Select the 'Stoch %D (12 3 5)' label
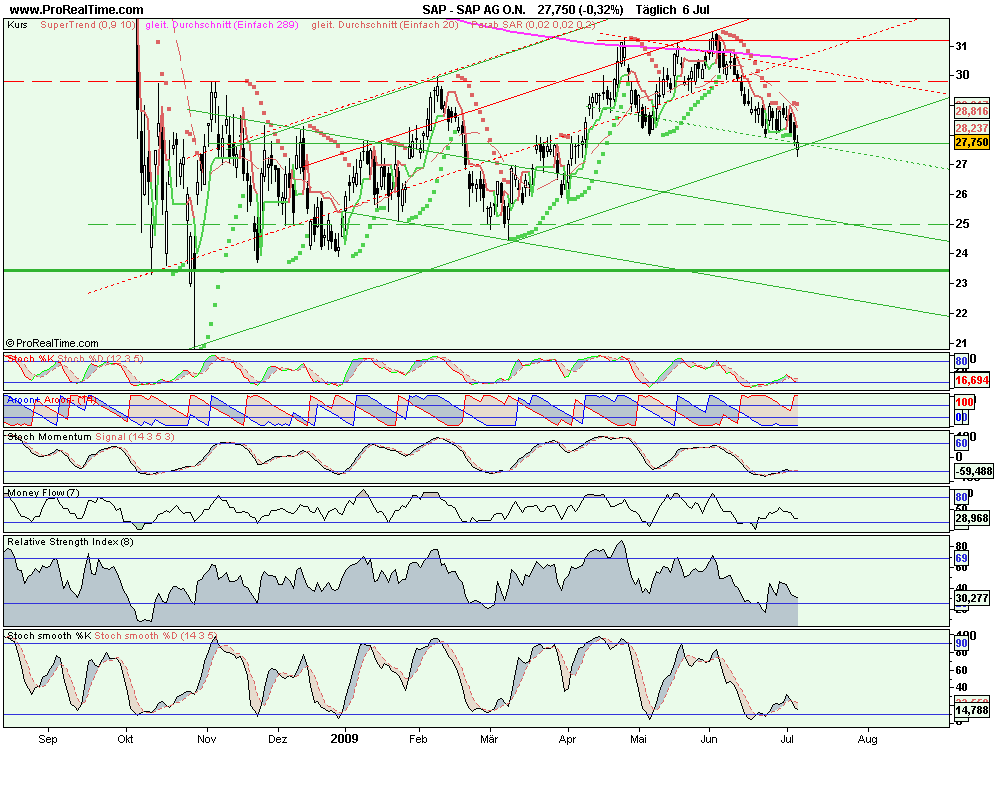 100,359
